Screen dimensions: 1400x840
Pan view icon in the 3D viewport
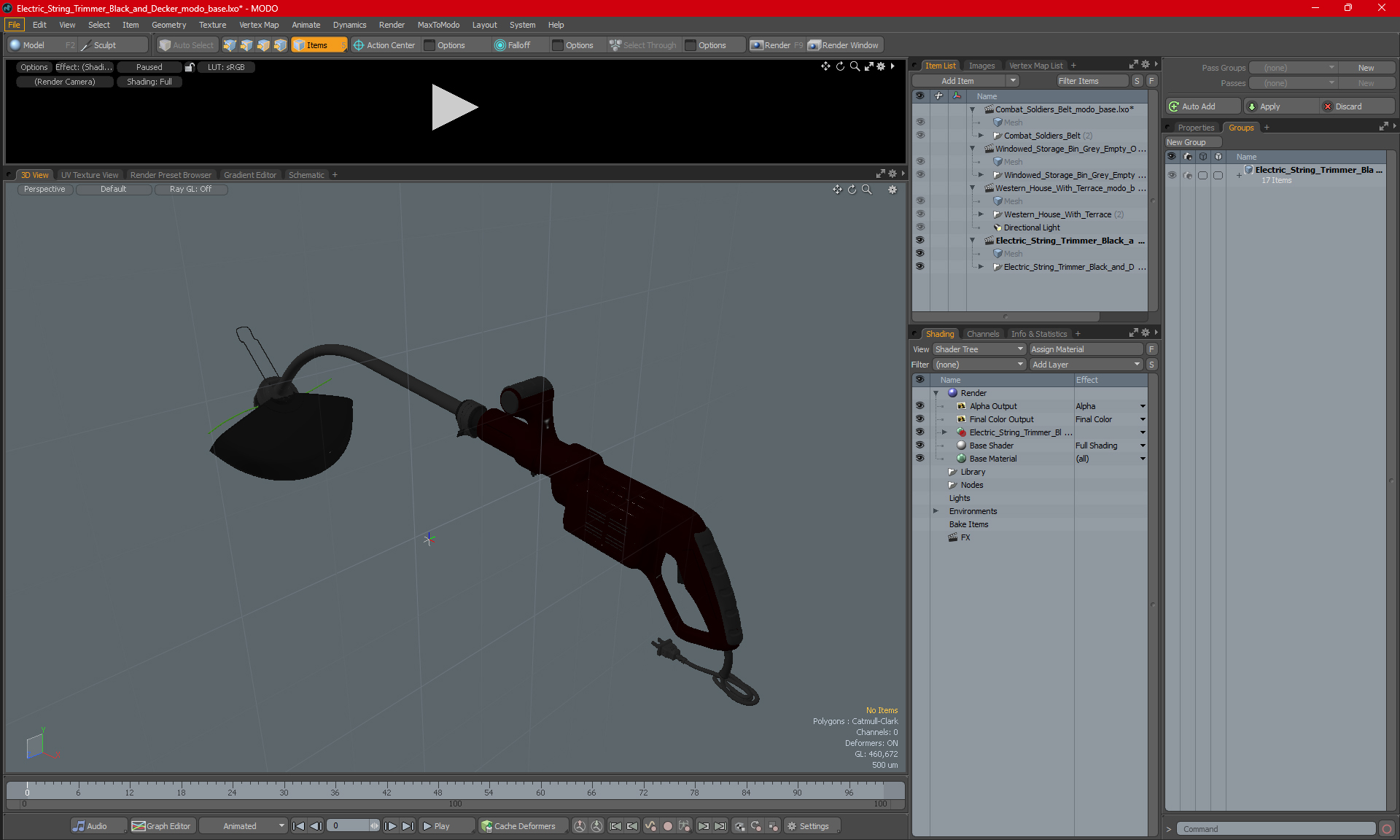point(837,190)
